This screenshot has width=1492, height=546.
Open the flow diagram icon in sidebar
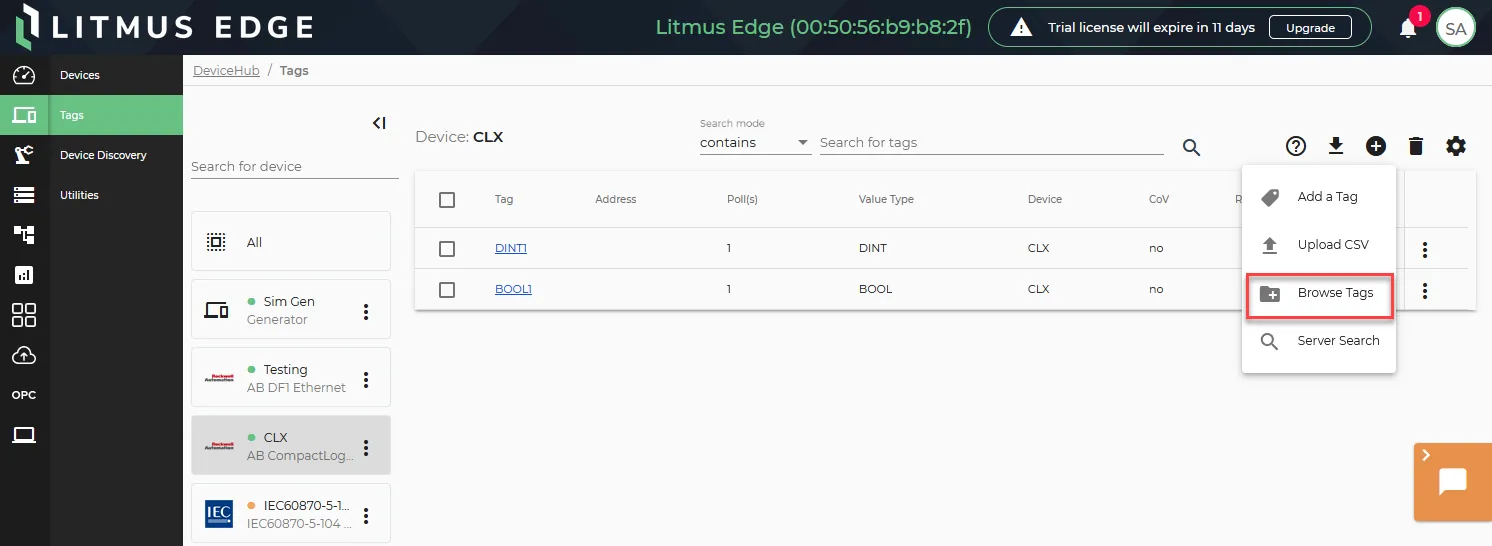(24, 235)
